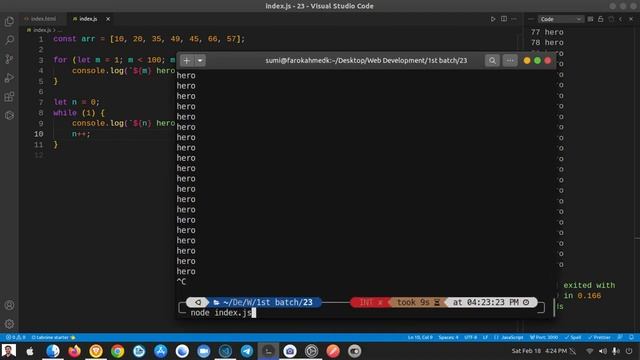
Task: Add a new tab in terminal window
Action: pos(187,60)
